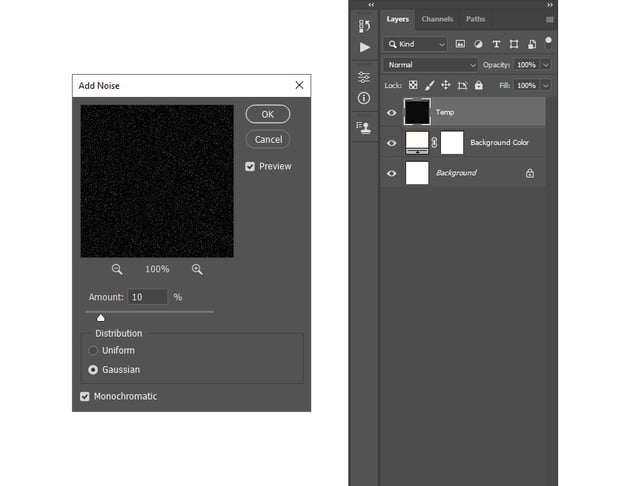630x486 pixels.
Task: Click the Amount input field
Action: (x=147, y=297)
